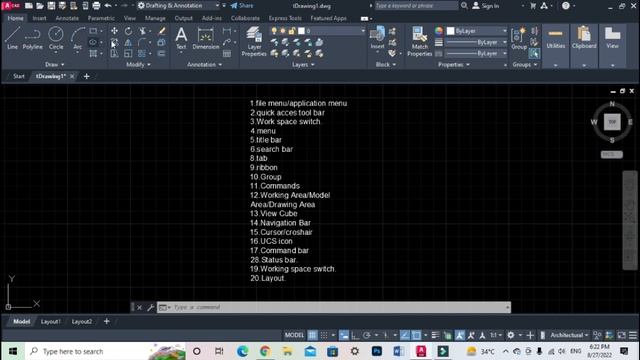Click the Customize command line wrench icon
Viewport: 640px width, 360px height.
tap(150, 307)
